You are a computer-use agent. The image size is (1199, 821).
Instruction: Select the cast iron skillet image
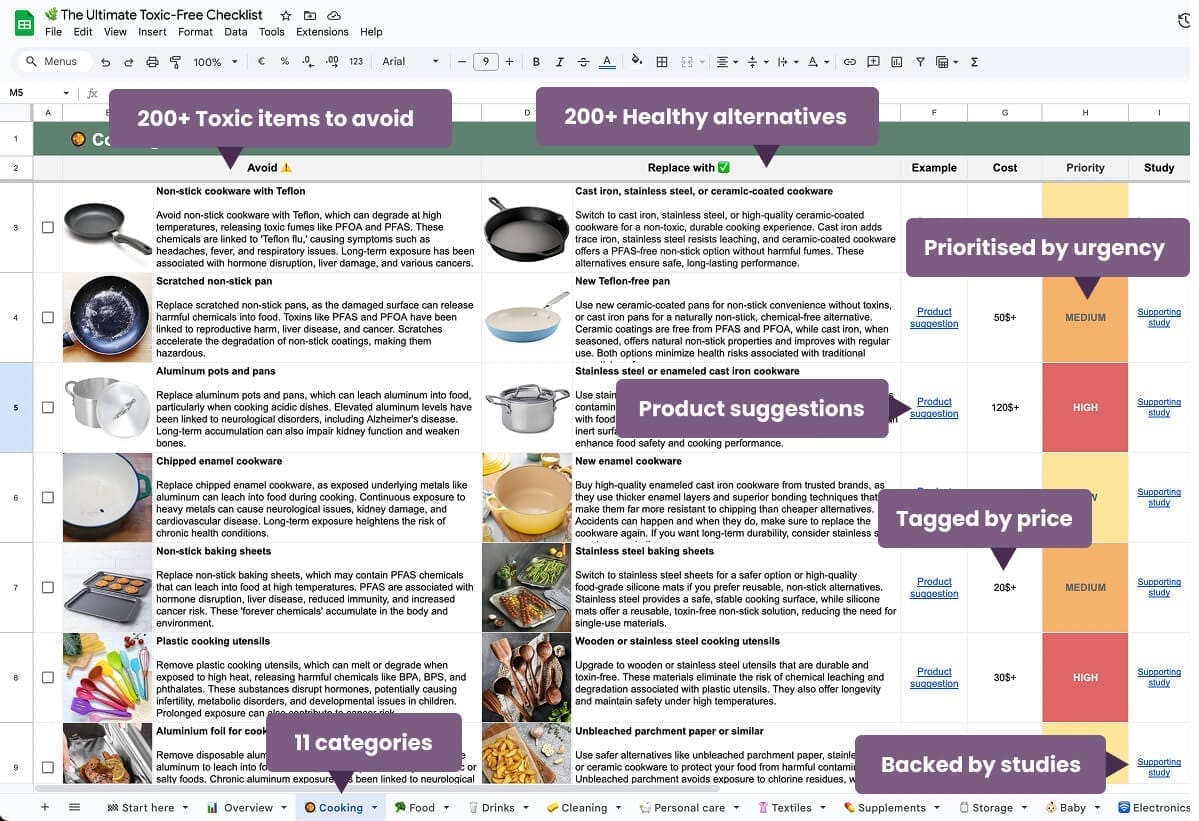point(527,228)
